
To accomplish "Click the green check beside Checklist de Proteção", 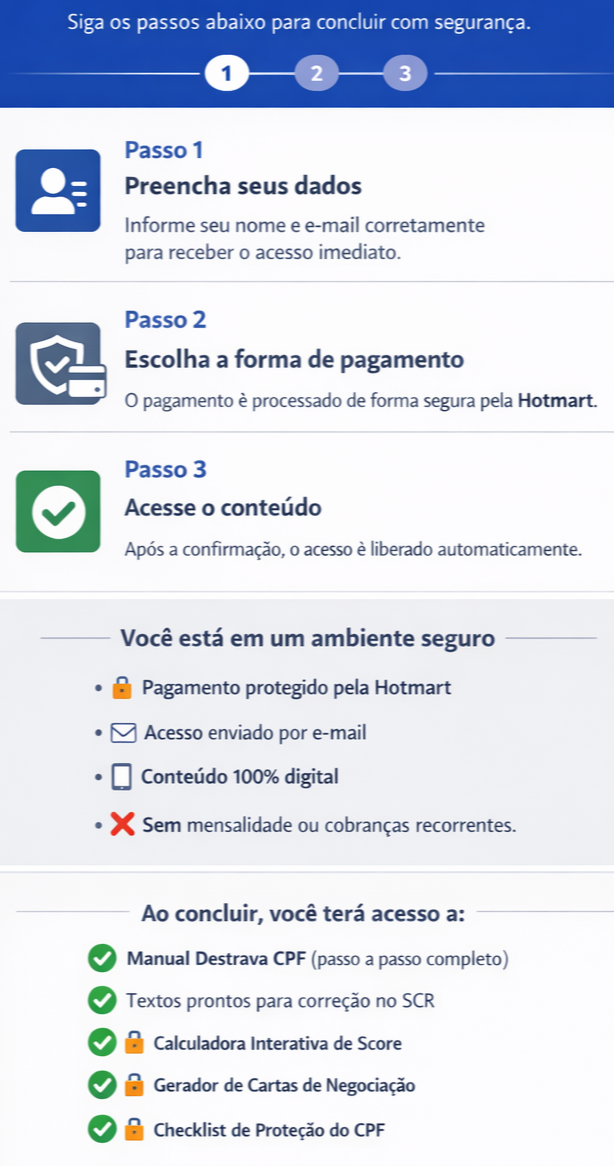I will pyautogui.click(x=101, y=1130).
